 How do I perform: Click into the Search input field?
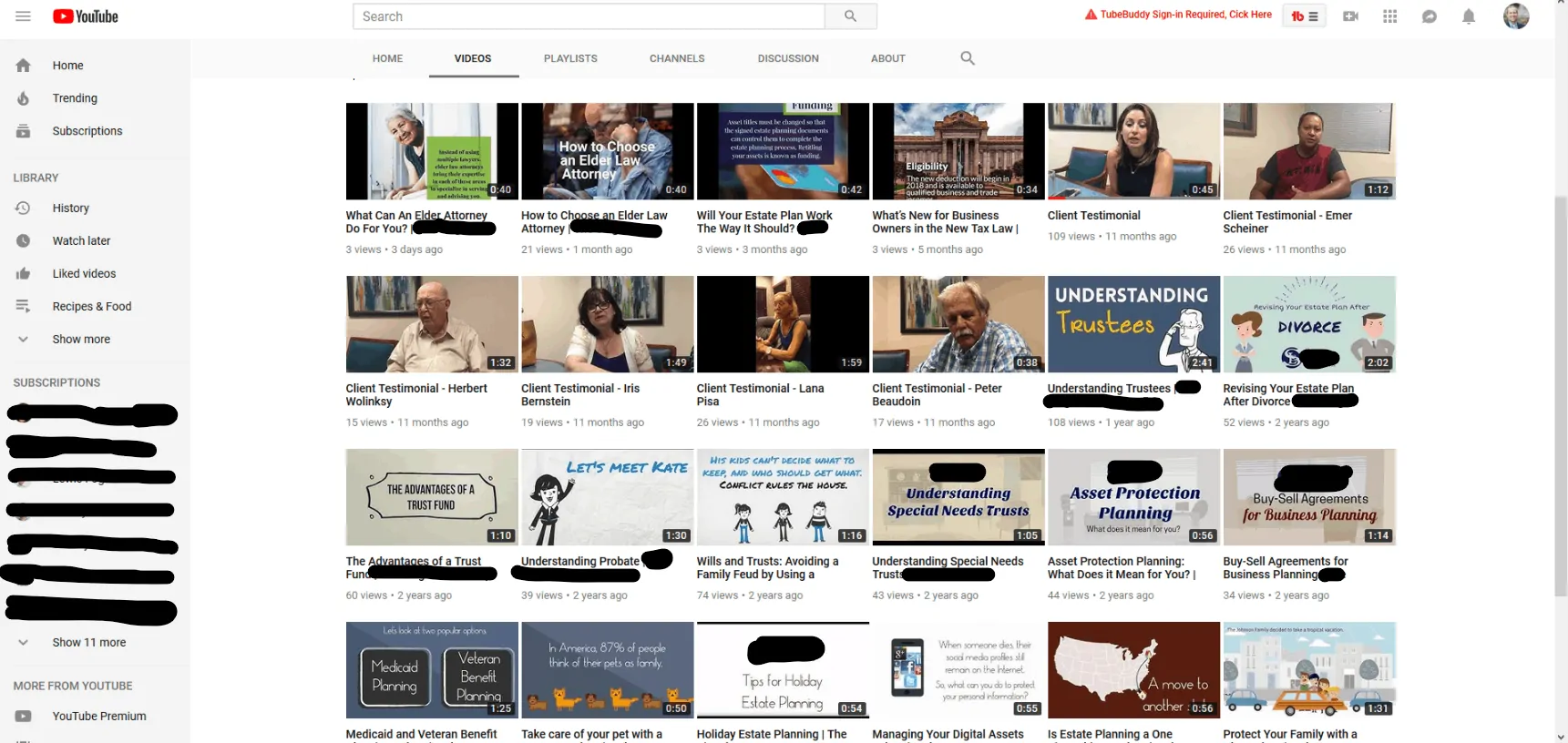[x=589, y=16]
